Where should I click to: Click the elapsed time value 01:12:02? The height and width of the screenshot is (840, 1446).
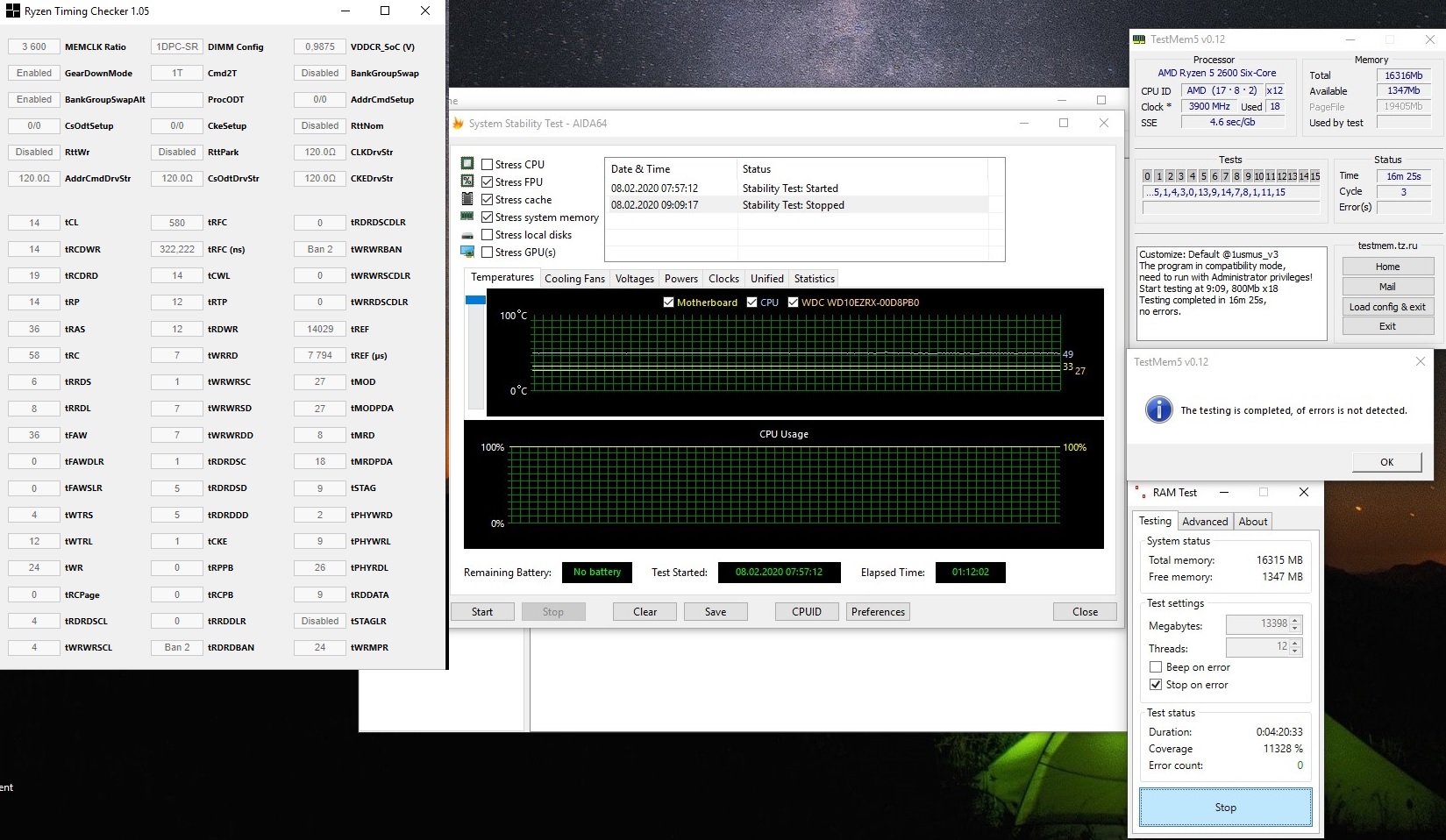click(971, 573)
